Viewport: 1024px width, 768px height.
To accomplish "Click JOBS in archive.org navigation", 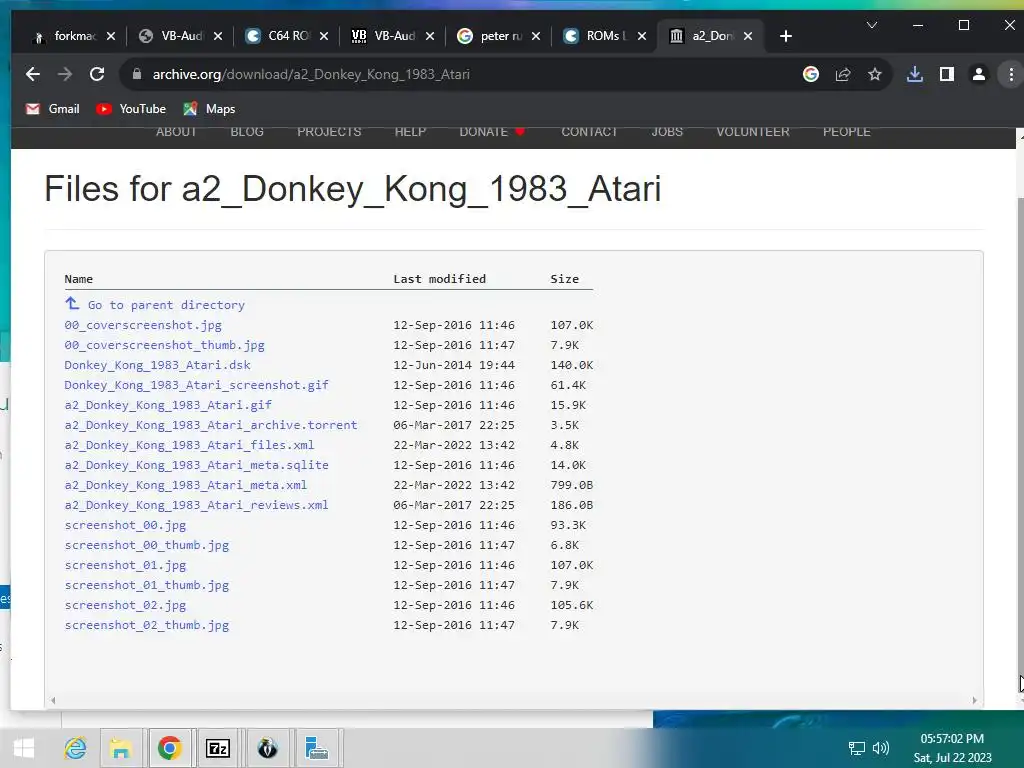I will [x=667, y=132].
